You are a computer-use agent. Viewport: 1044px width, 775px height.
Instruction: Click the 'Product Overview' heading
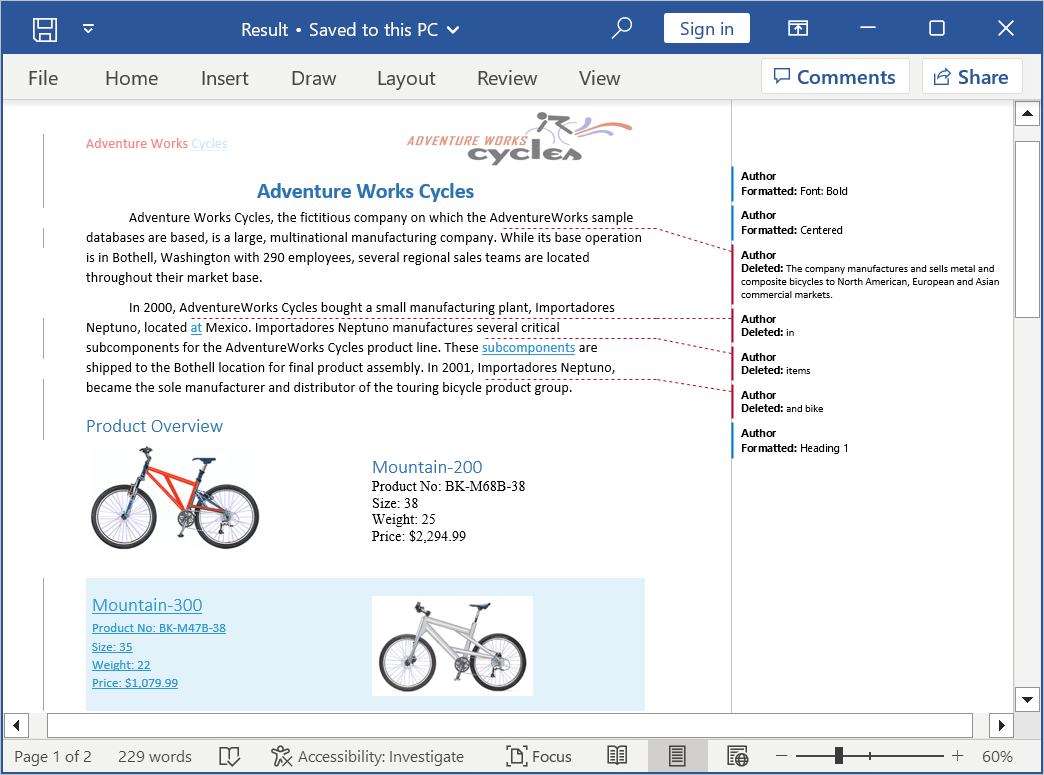point(154,426)
